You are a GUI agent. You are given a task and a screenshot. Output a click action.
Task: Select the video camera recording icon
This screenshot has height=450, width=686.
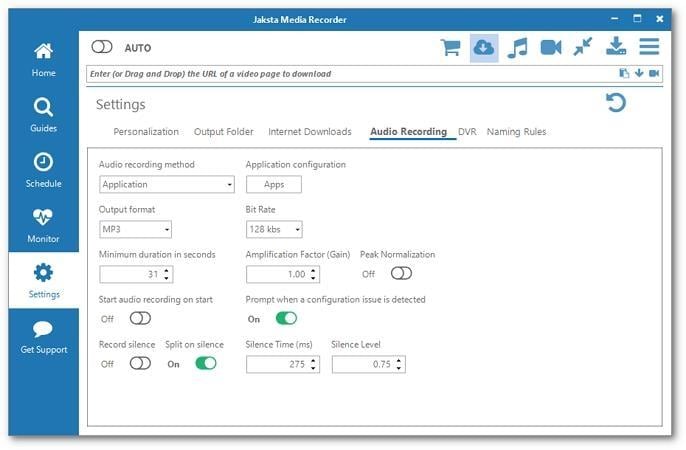click(x=551, y=47)
